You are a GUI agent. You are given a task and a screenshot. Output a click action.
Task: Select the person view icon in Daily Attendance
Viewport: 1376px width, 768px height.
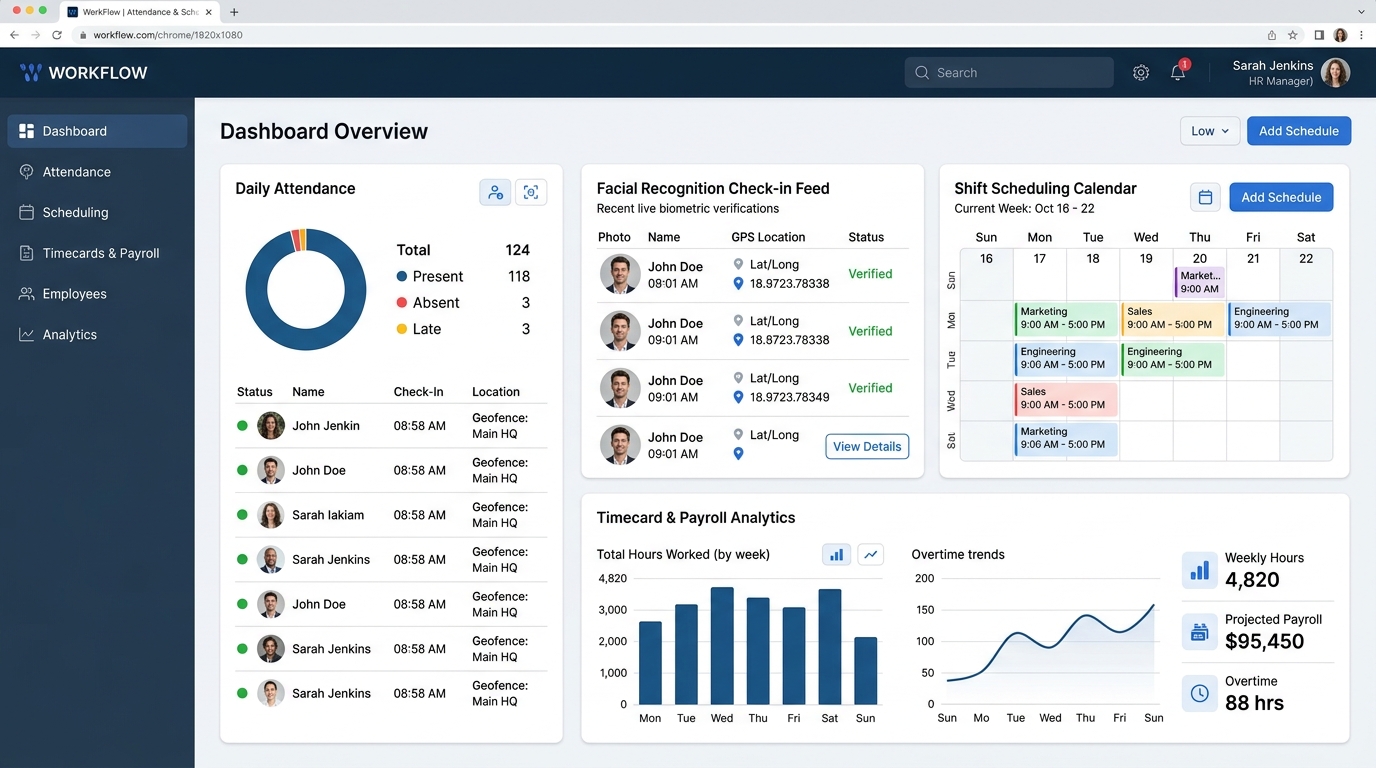pyautogui.click(x=495, y=192)
